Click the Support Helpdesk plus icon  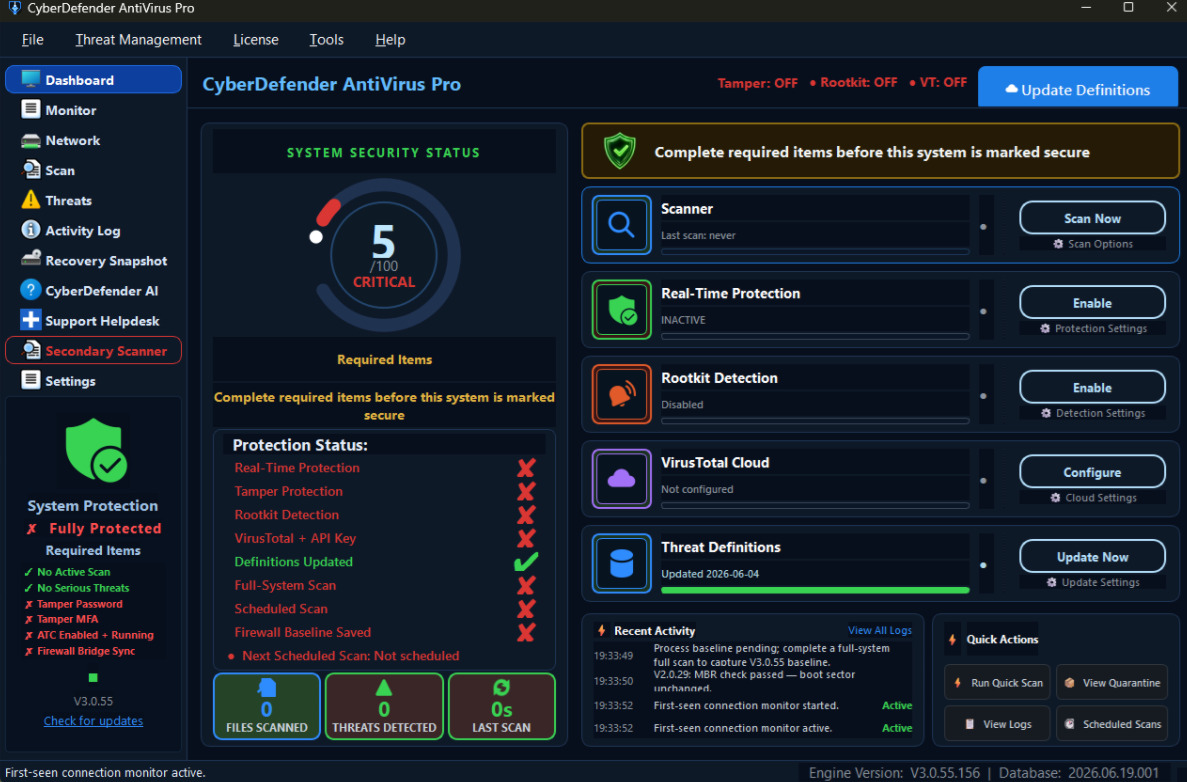(x=30, y=320)
